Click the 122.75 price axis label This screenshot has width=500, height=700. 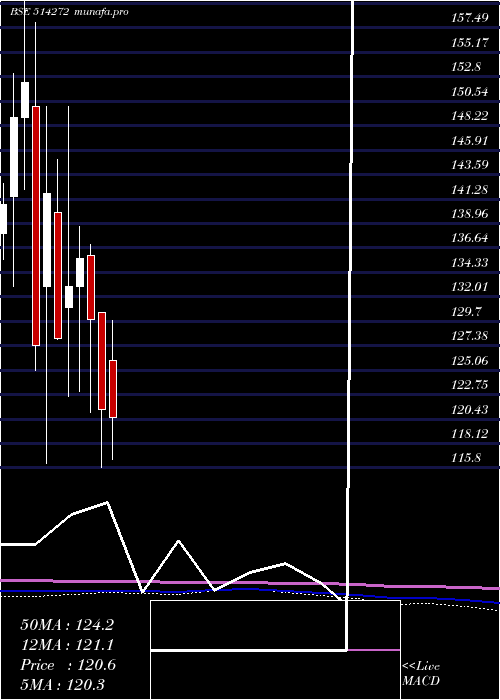point(470,383)
